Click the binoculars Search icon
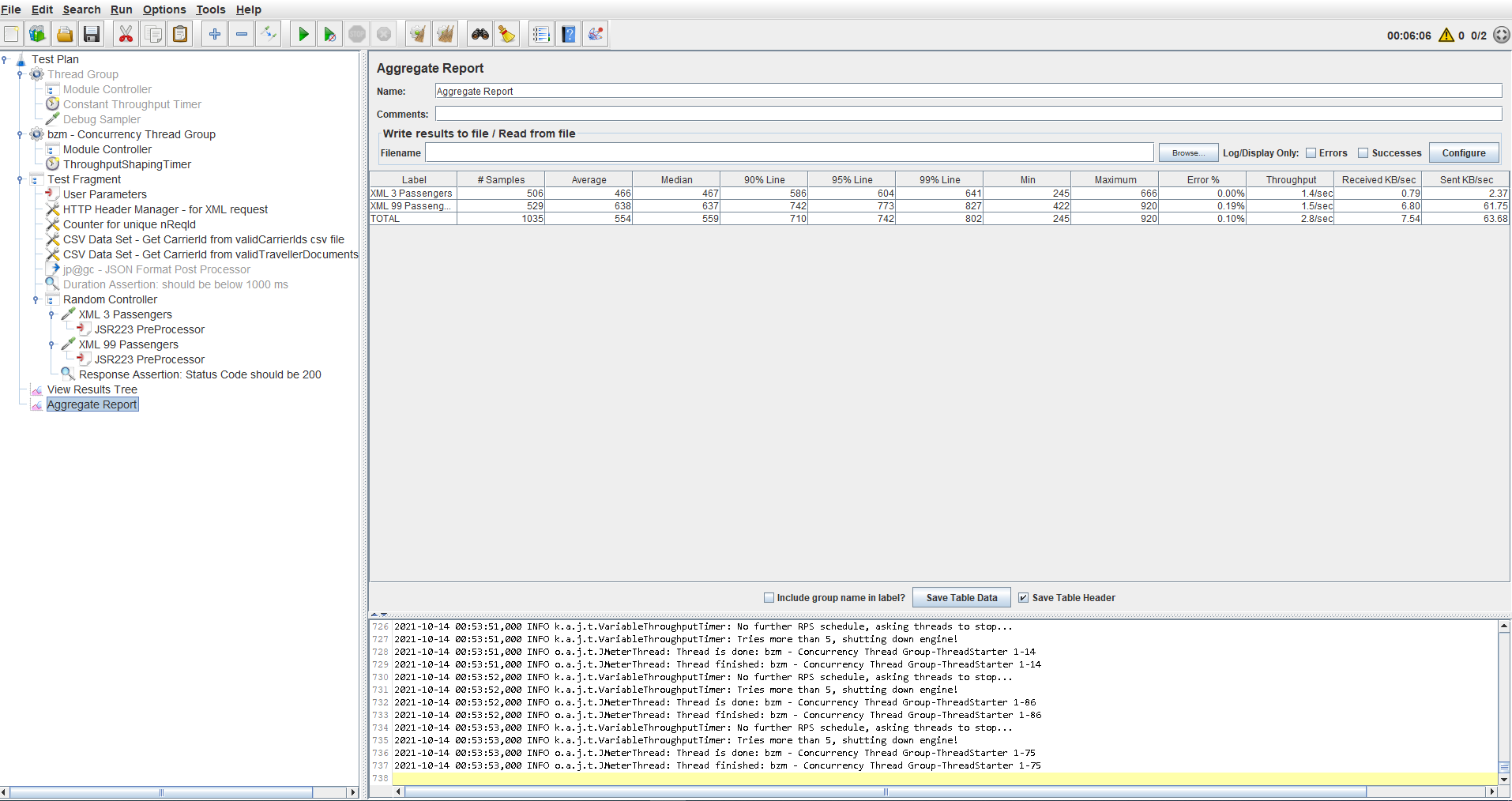 [480, 34]
